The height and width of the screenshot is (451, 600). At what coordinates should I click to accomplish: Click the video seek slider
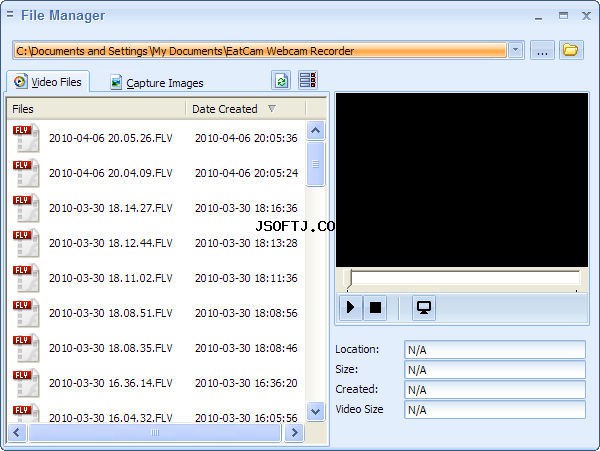click(463, 280)
